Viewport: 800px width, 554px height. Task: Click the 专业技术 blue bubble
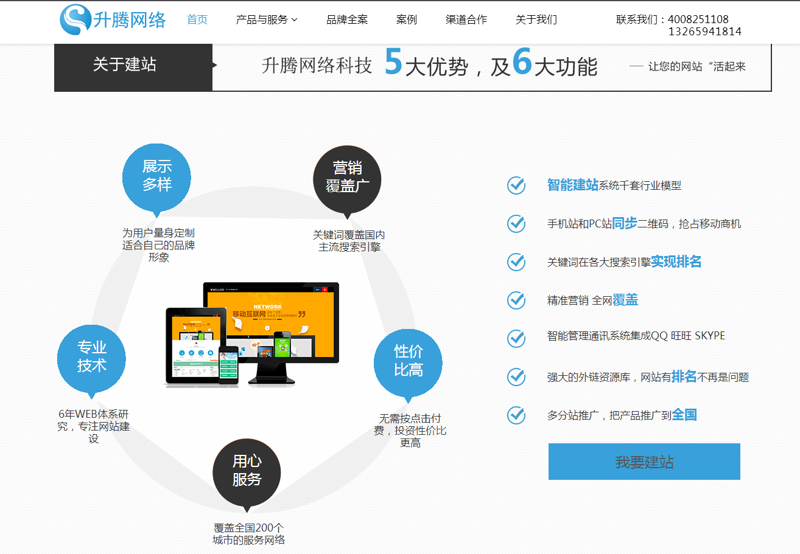coord(91,360)
